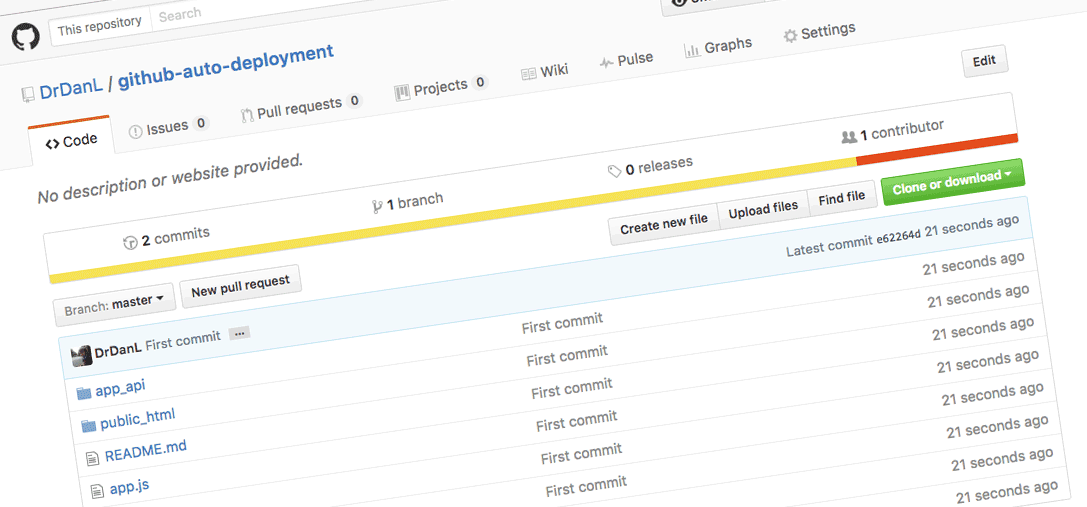This screenshot has height=507, width=1087.
Task: View the Pulse tab
Action: point(626,60)
